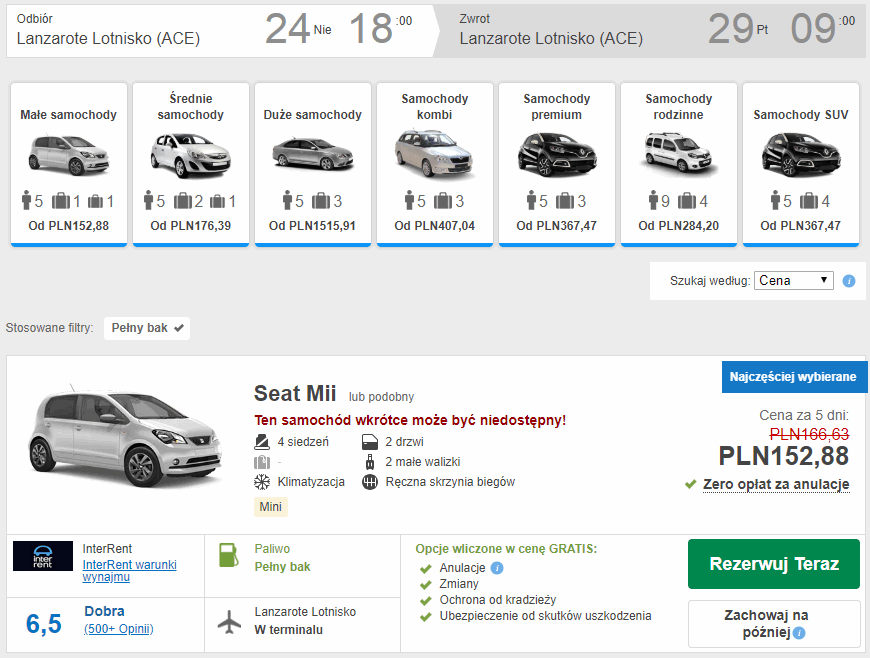Click the Zero opłat za anulacje link
Screen dimensions: 870x658
(775, 484)
